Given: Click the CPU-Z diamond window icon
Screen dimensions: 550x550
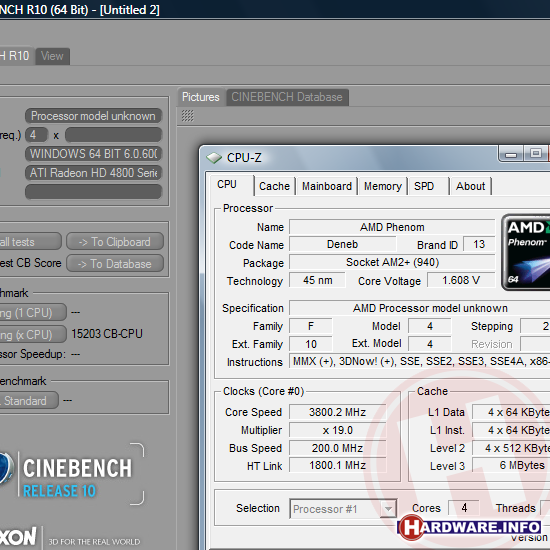Looking at the screenshot, I should (x=214, y=158).
